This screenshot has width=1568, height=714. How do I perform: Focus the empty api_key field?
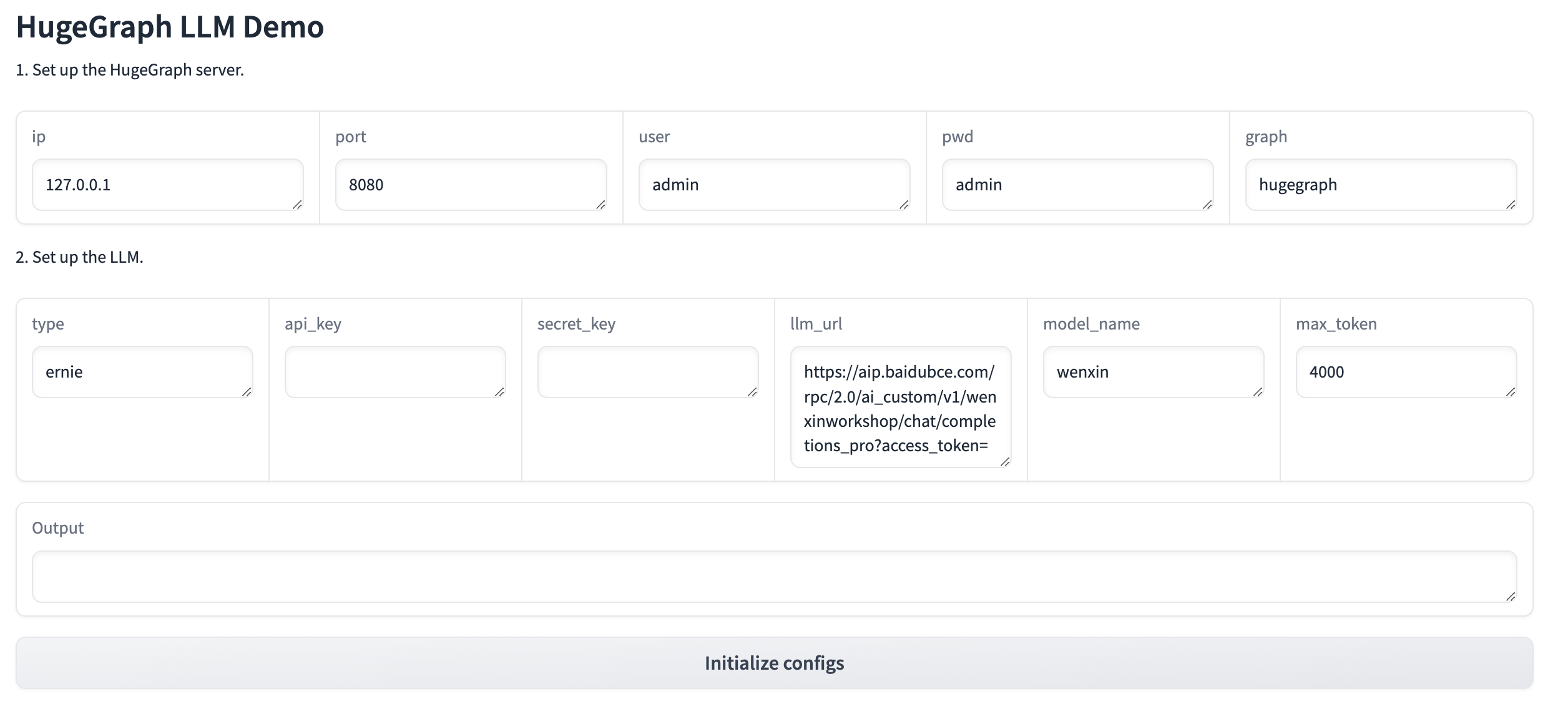click(395, 372)
